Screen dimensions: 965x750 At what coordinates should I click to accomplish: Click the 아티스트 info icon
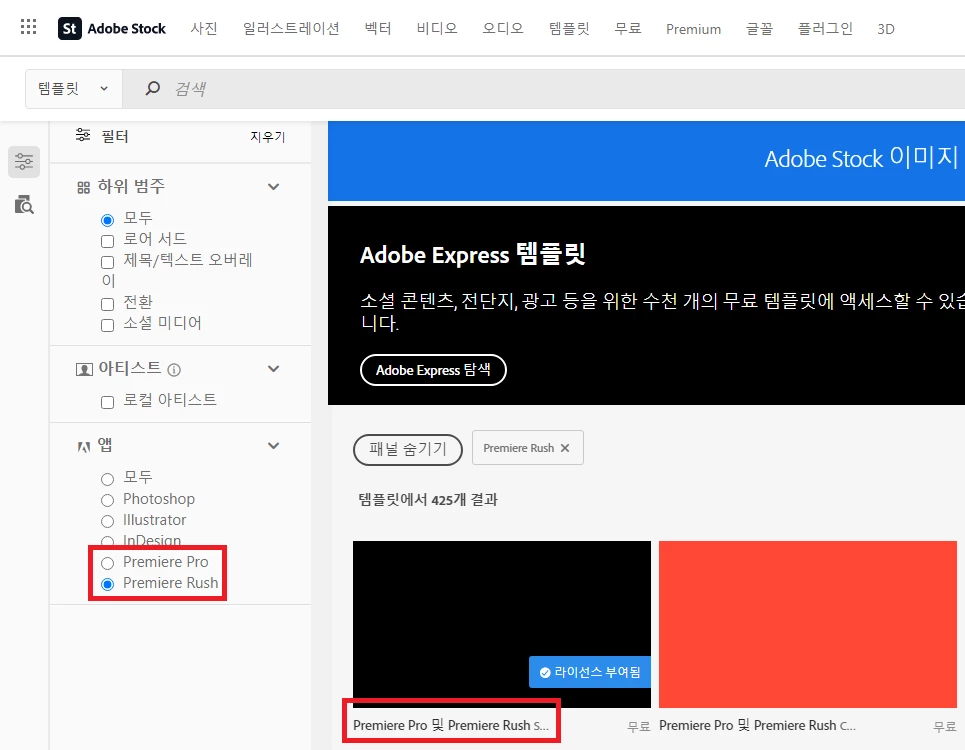(174, 370)
